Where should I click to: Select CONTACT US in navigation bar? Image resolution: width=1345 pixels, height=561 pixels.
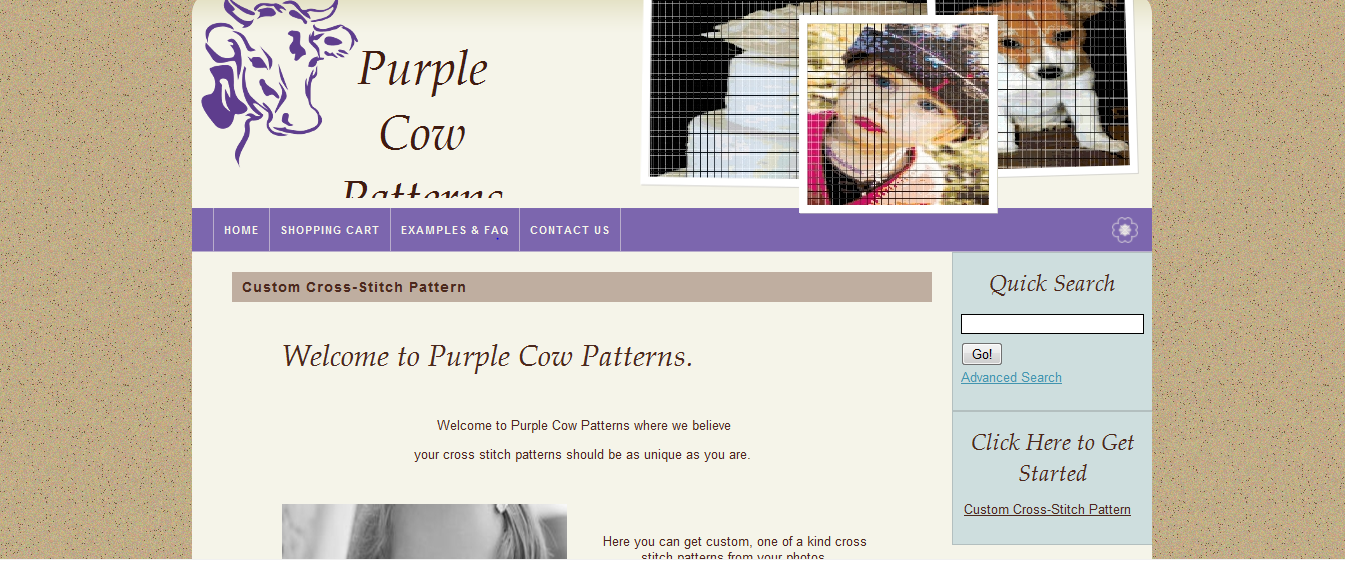[570, 230]
